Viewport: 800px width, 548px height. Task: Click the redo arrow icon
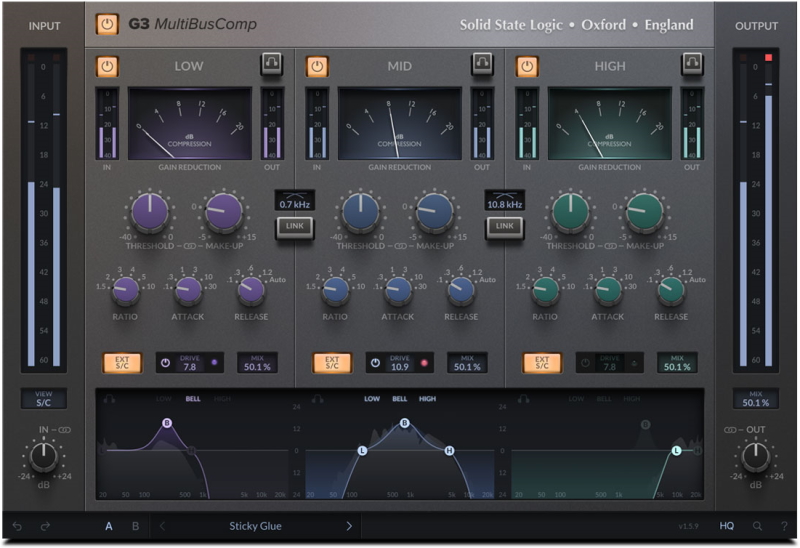click(x=45, y=526)
